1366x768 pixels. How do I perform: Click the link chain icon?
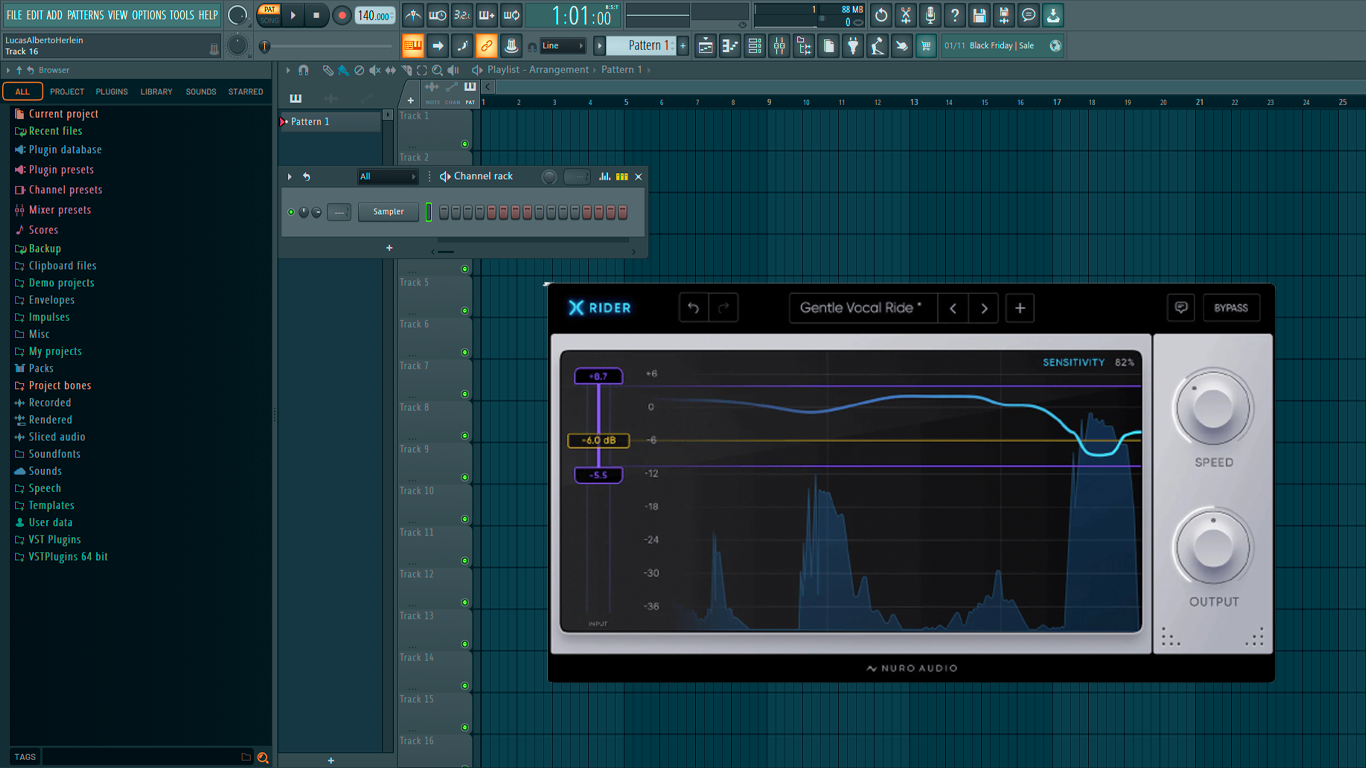(486, 45)
